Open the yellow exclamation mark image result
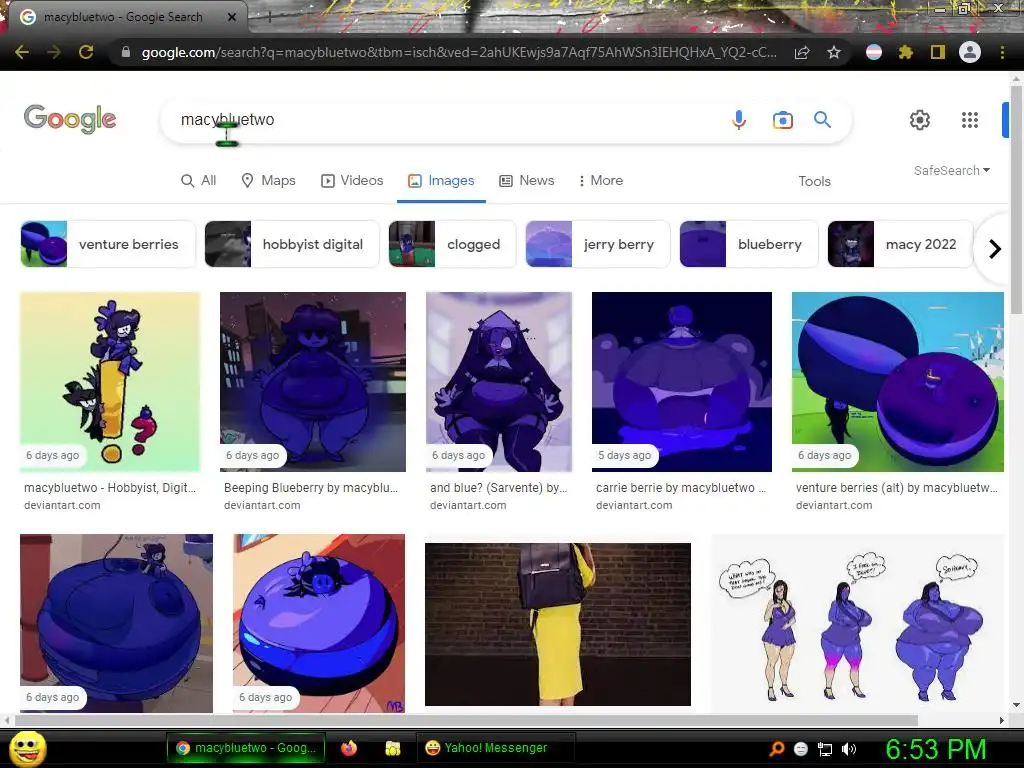Image resolution: width=1024 pixels, height=768 pixels. [x=110, y=381]
